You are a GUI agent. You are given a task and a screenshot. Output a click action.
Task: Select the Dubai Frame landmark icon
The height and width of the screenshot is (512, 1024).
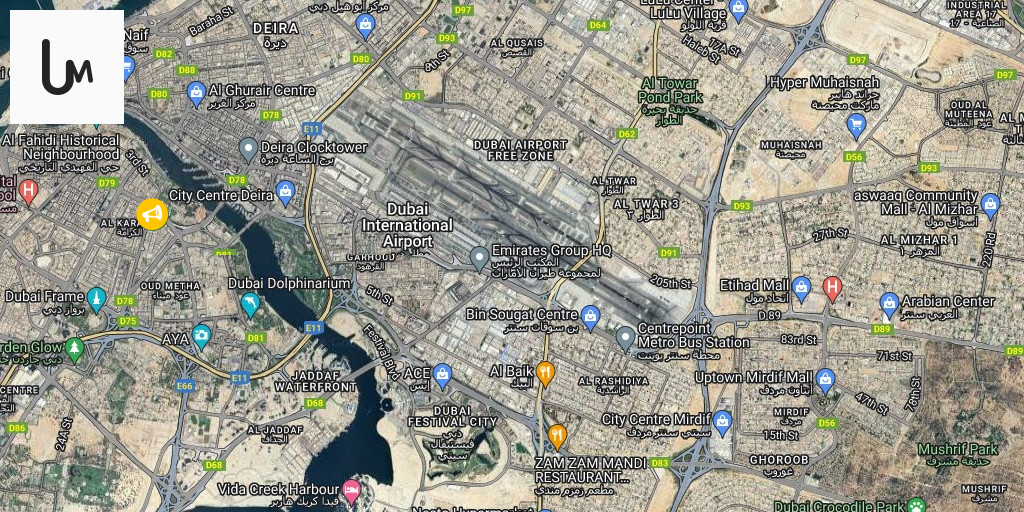click(x=97, y=300)
